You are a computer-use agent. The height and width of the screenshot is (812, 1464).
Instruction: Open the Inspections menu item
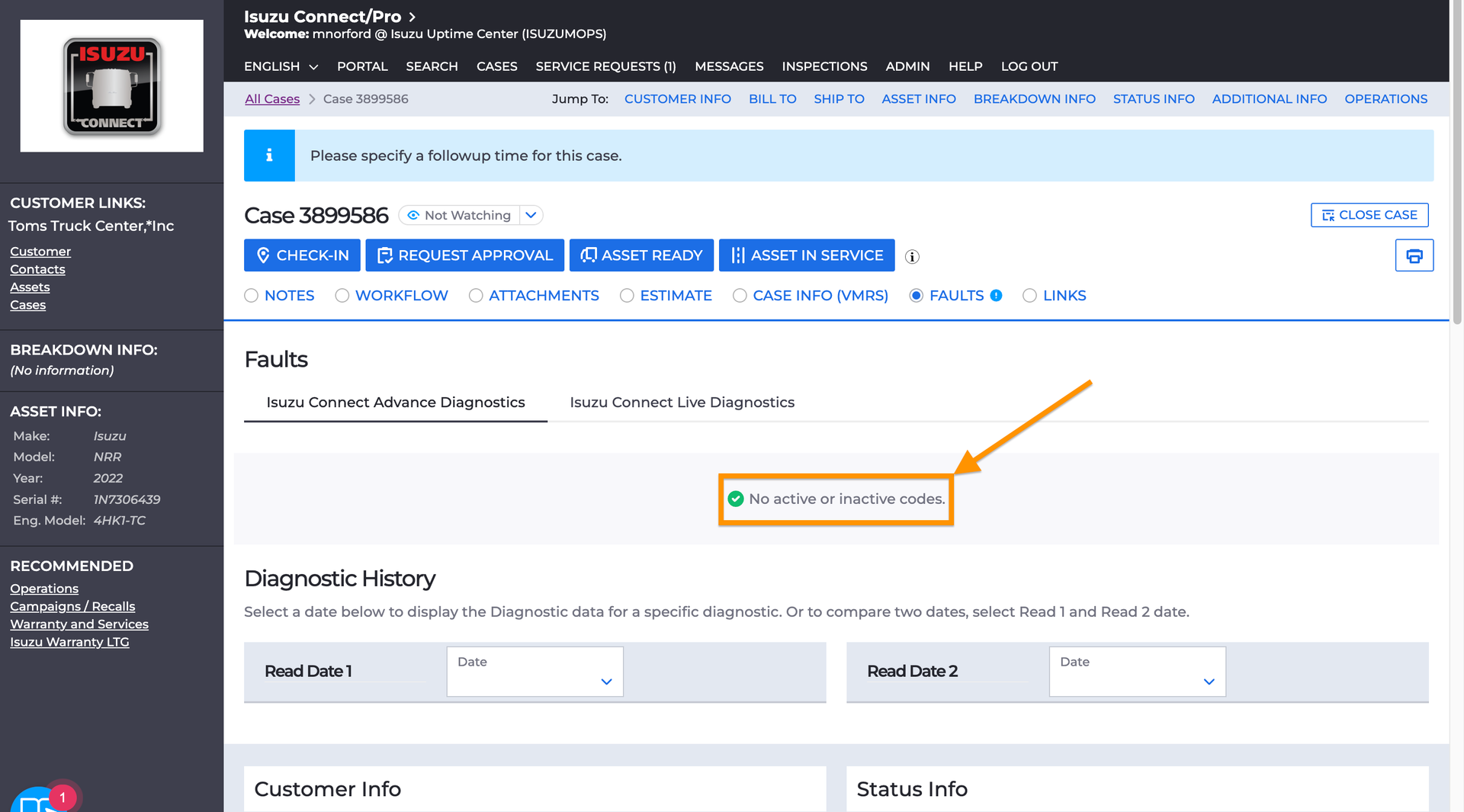coord(824,66)
